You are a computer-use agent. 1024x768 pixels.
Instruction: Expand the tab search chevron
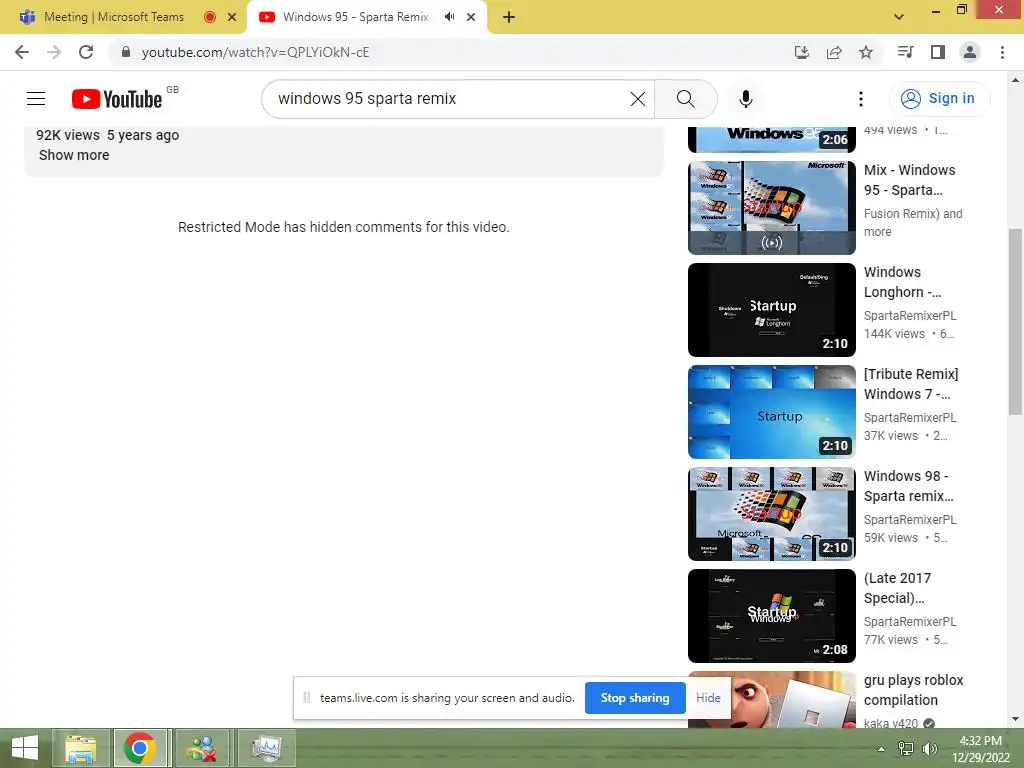[x=899, y=17]
